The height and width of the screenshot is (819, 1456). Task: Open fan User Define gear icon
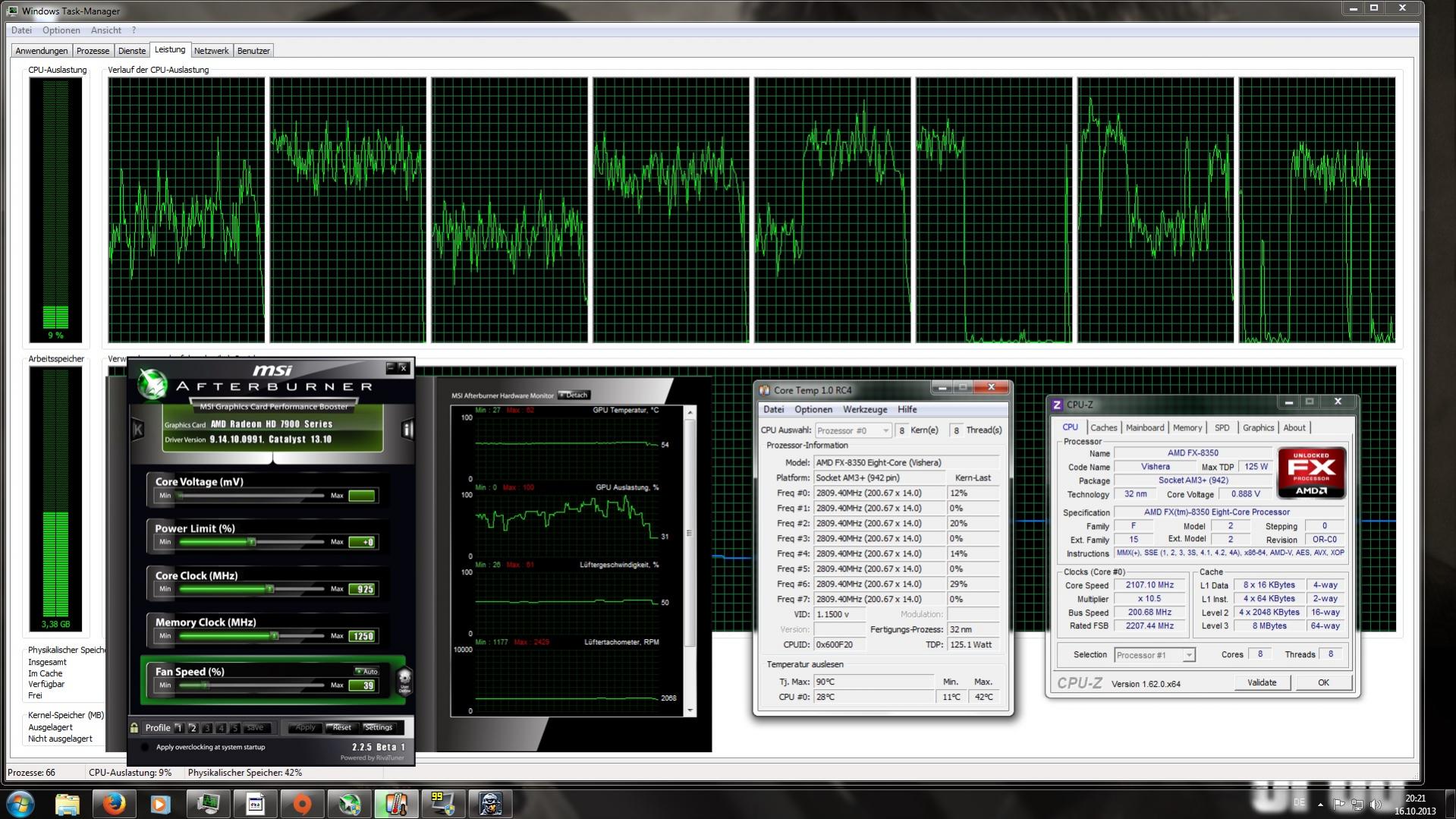tap(404, 680)
